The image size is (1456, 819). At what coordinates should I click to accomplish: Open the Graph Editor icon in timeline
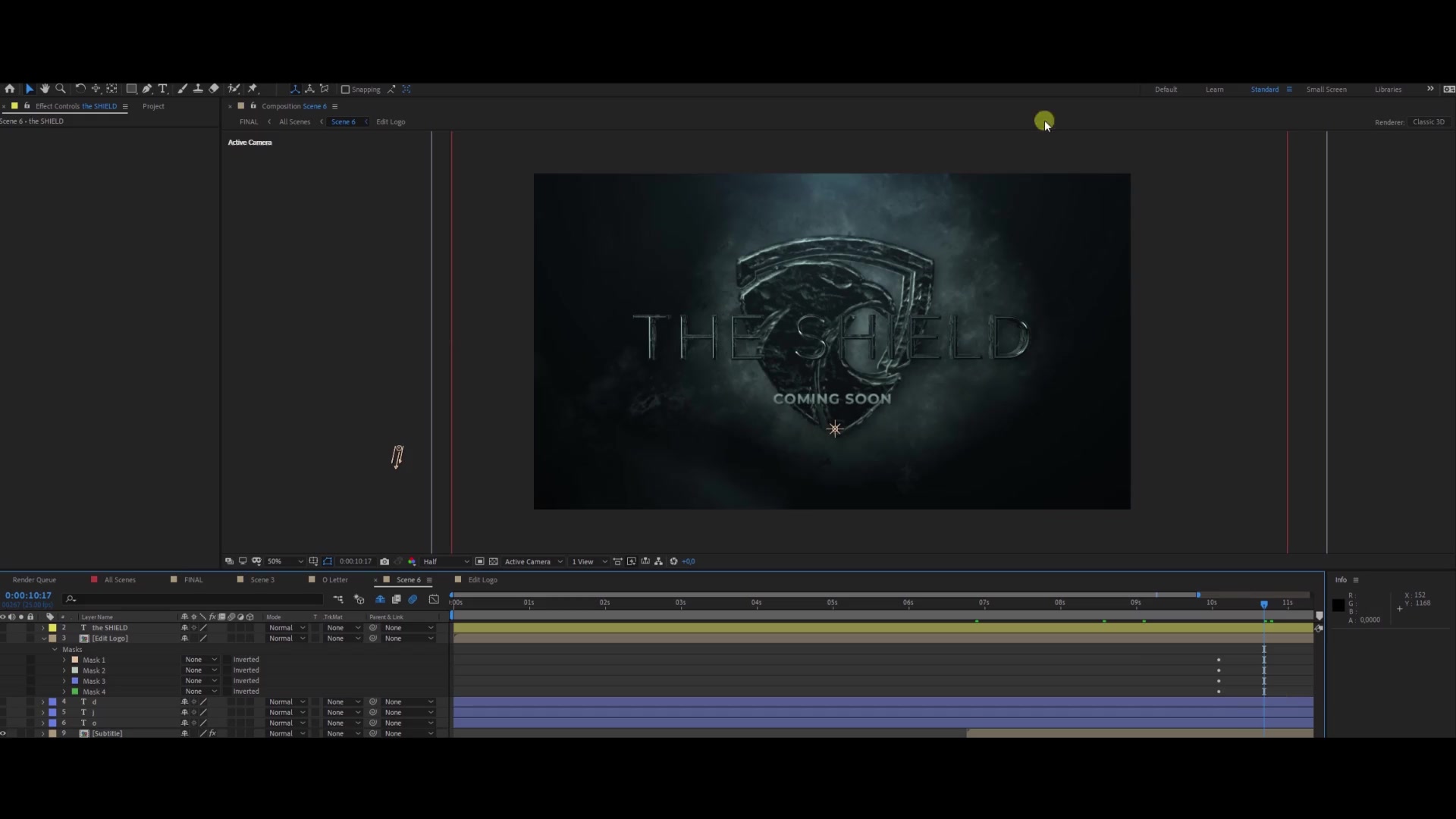tap(434, 600)
